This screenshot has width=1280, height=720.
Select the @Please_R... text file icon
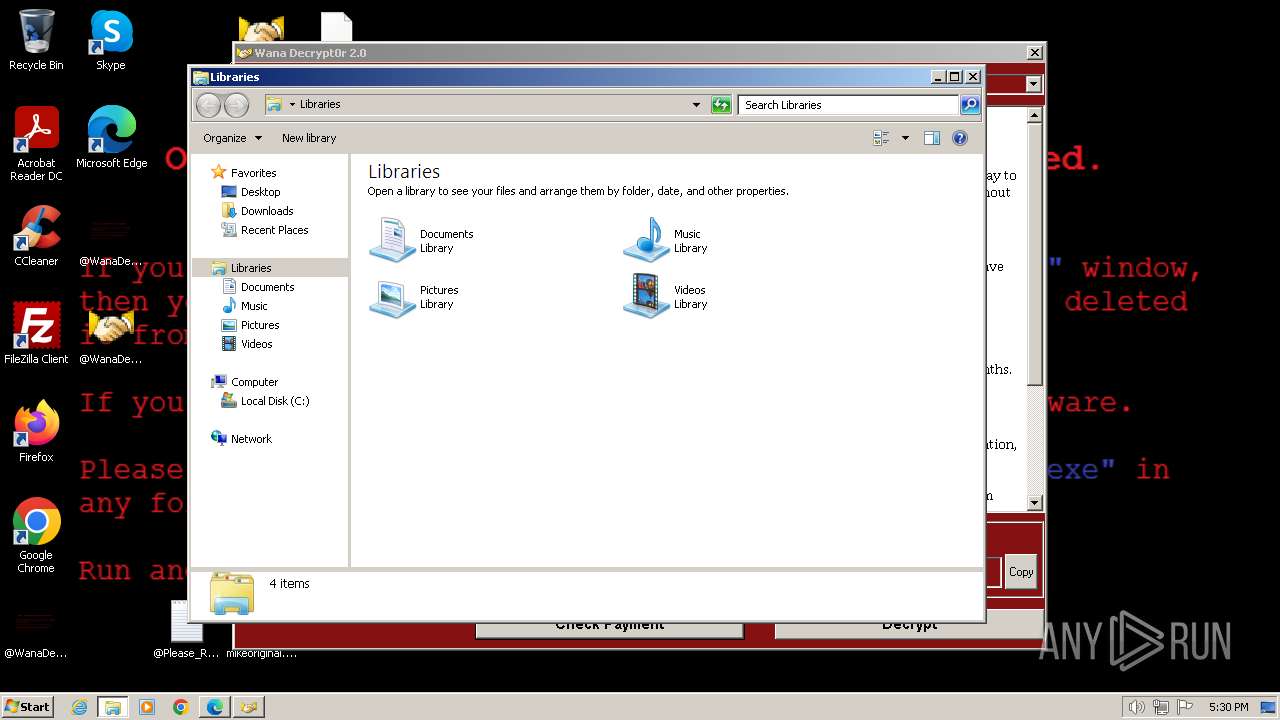click(x=186, y=630)
